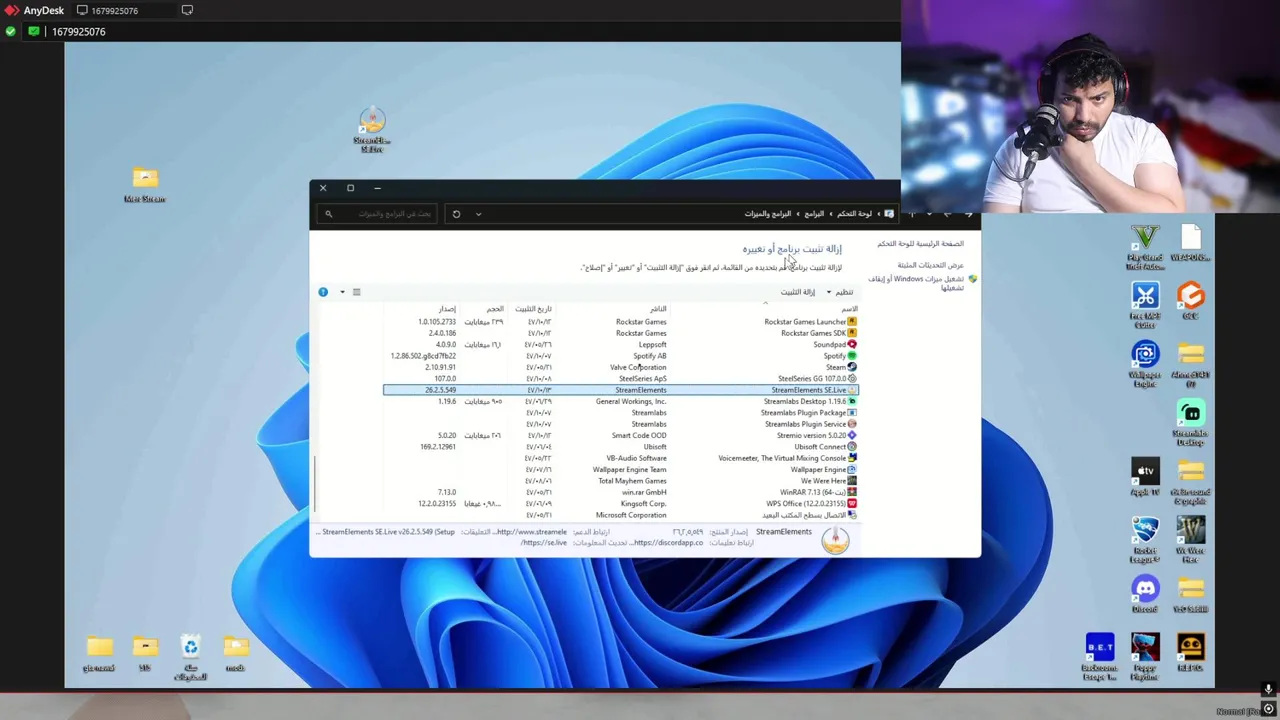Image resolution: width=1280 pixels, height=720 pixels.
Task: Select the Wallpaper Engine list row
Action: [x=620, y=470]
